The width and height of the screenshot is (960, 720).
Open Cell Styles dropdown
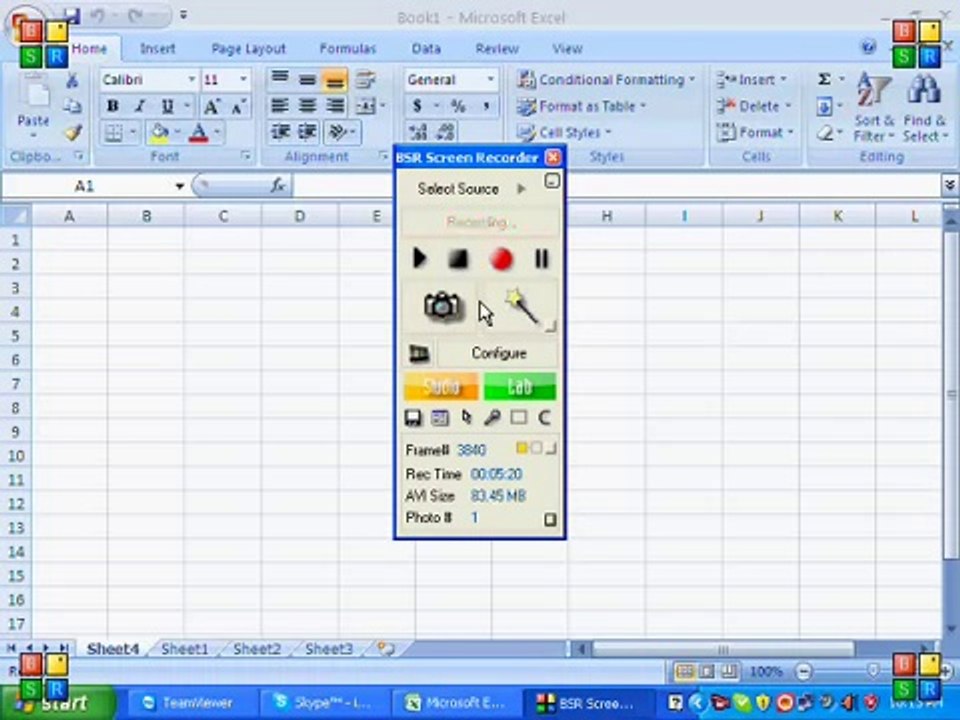click(564, 132)
